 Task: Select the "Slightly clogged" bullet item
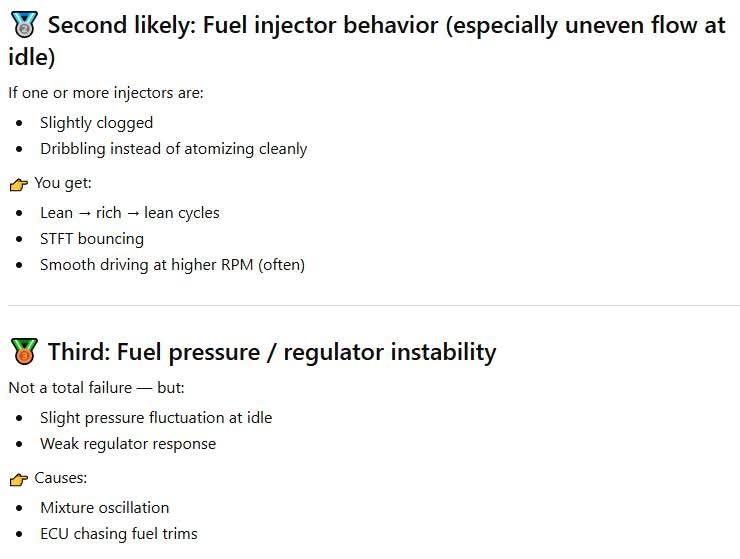click(x=96, y=123)
